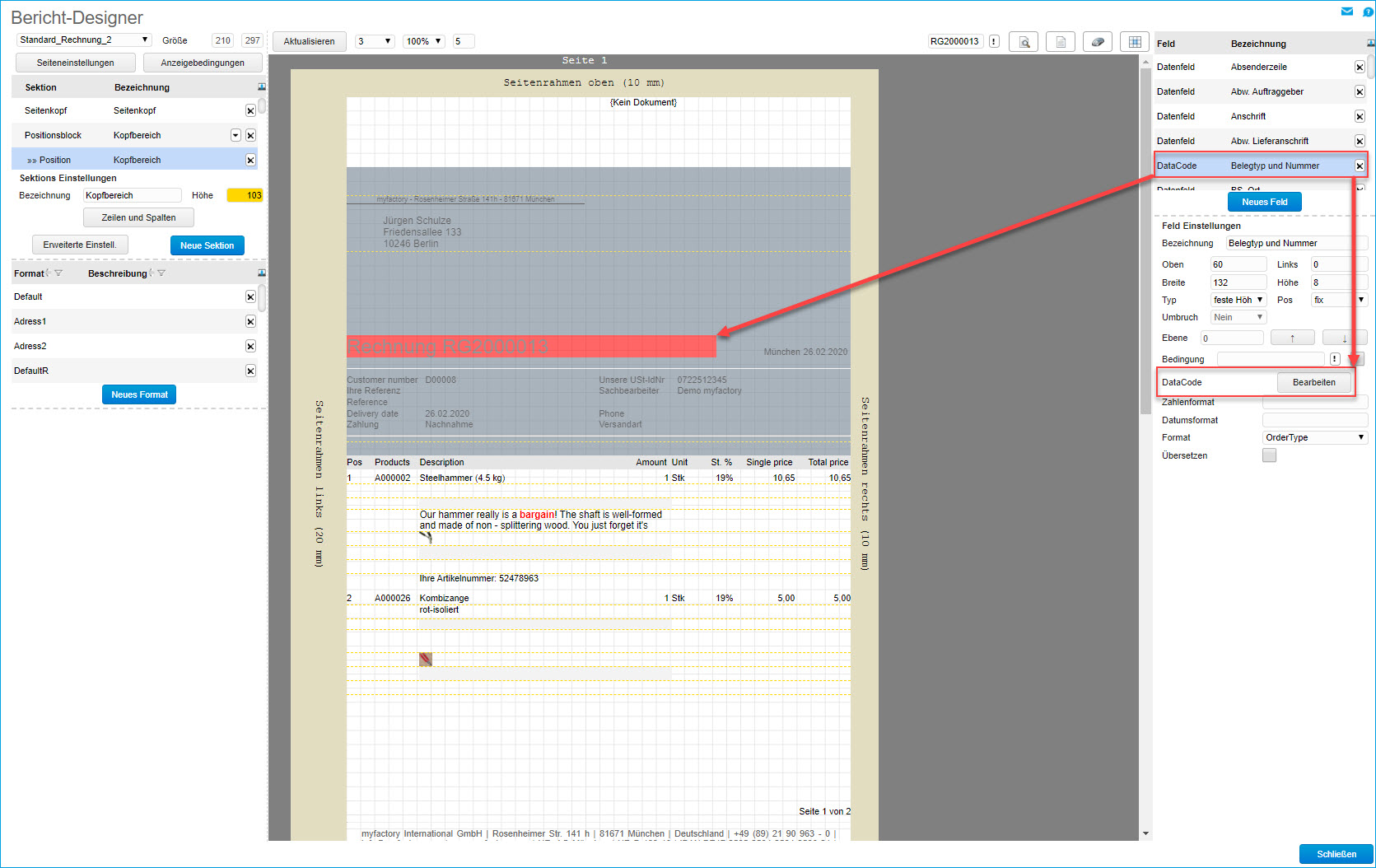This screenshot has width=1376, height=868.
Task: Close the designer with Schließen
Action: [x=1336, y=854]
